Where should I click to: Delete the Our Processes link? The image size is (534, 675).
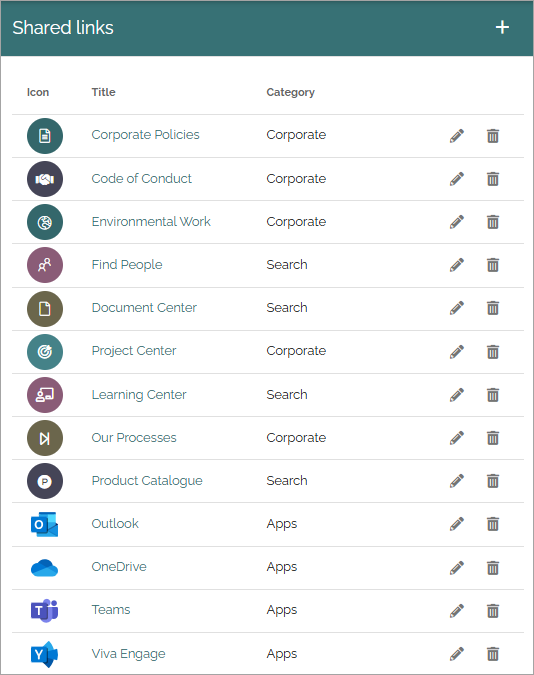point(493,438)
